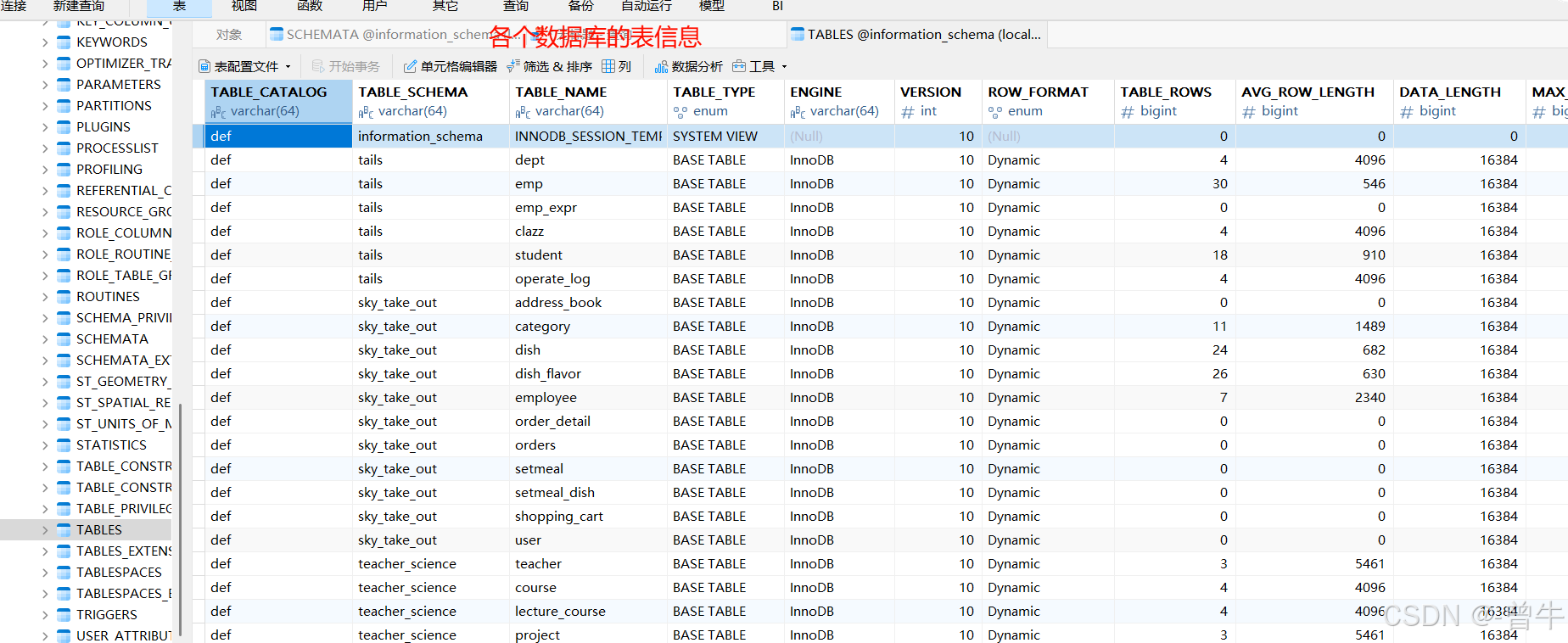Expand the TABLES tree node

[x=45, y=530]
